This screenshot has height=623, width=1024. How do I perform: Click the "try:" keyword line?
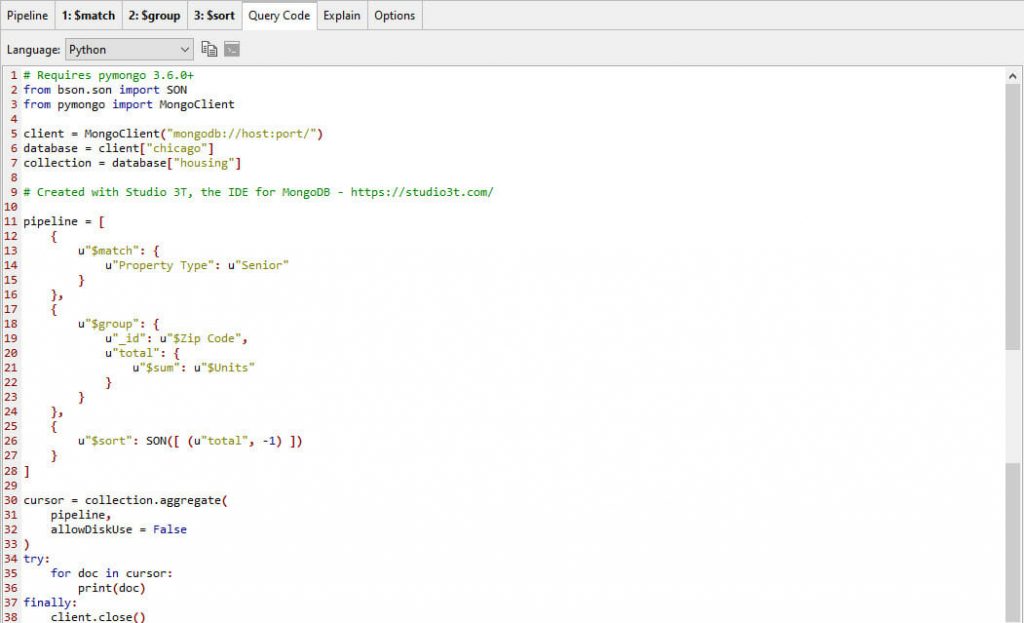37,558
